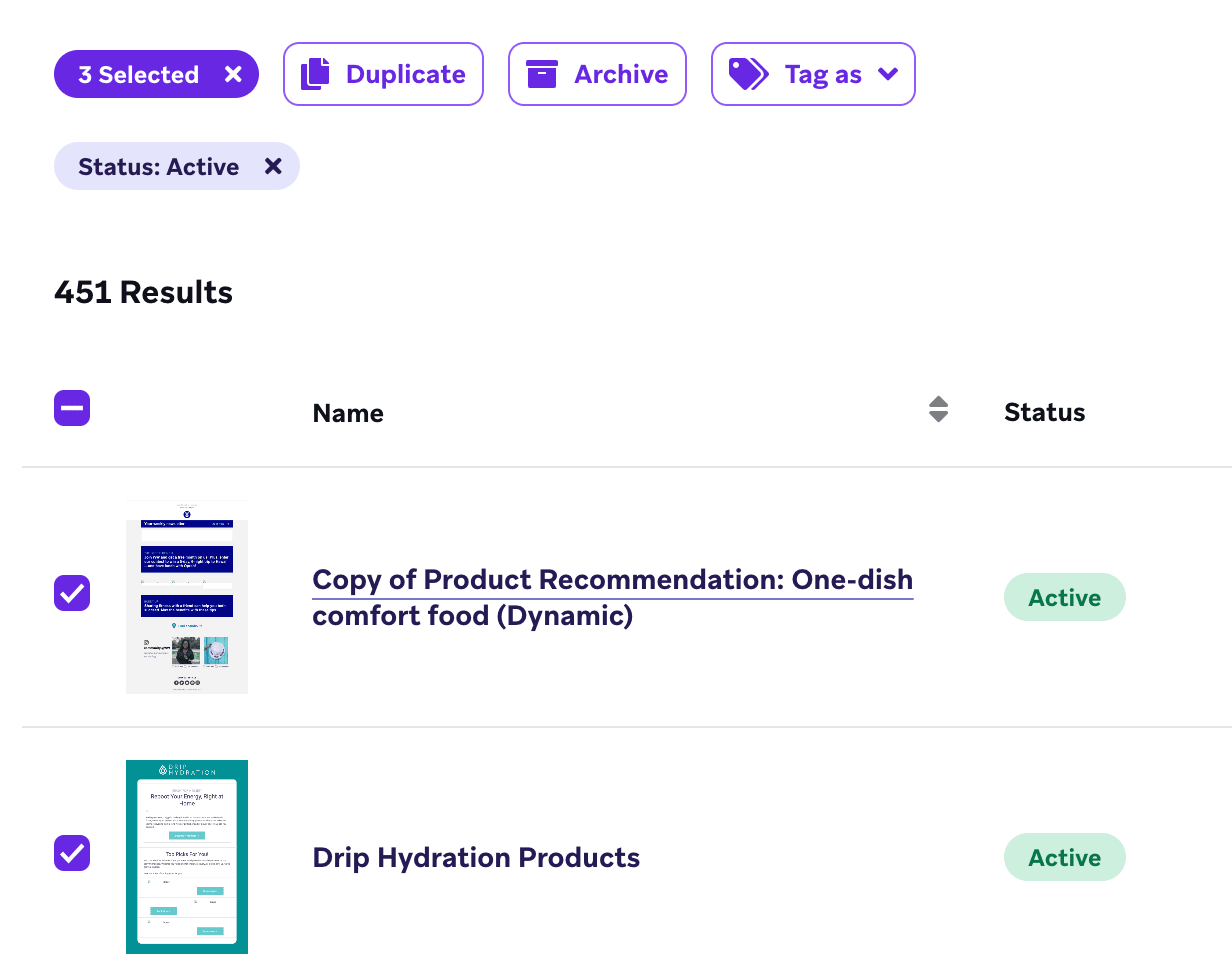
Task: Archive the selected templates
Action: point(597,74)
